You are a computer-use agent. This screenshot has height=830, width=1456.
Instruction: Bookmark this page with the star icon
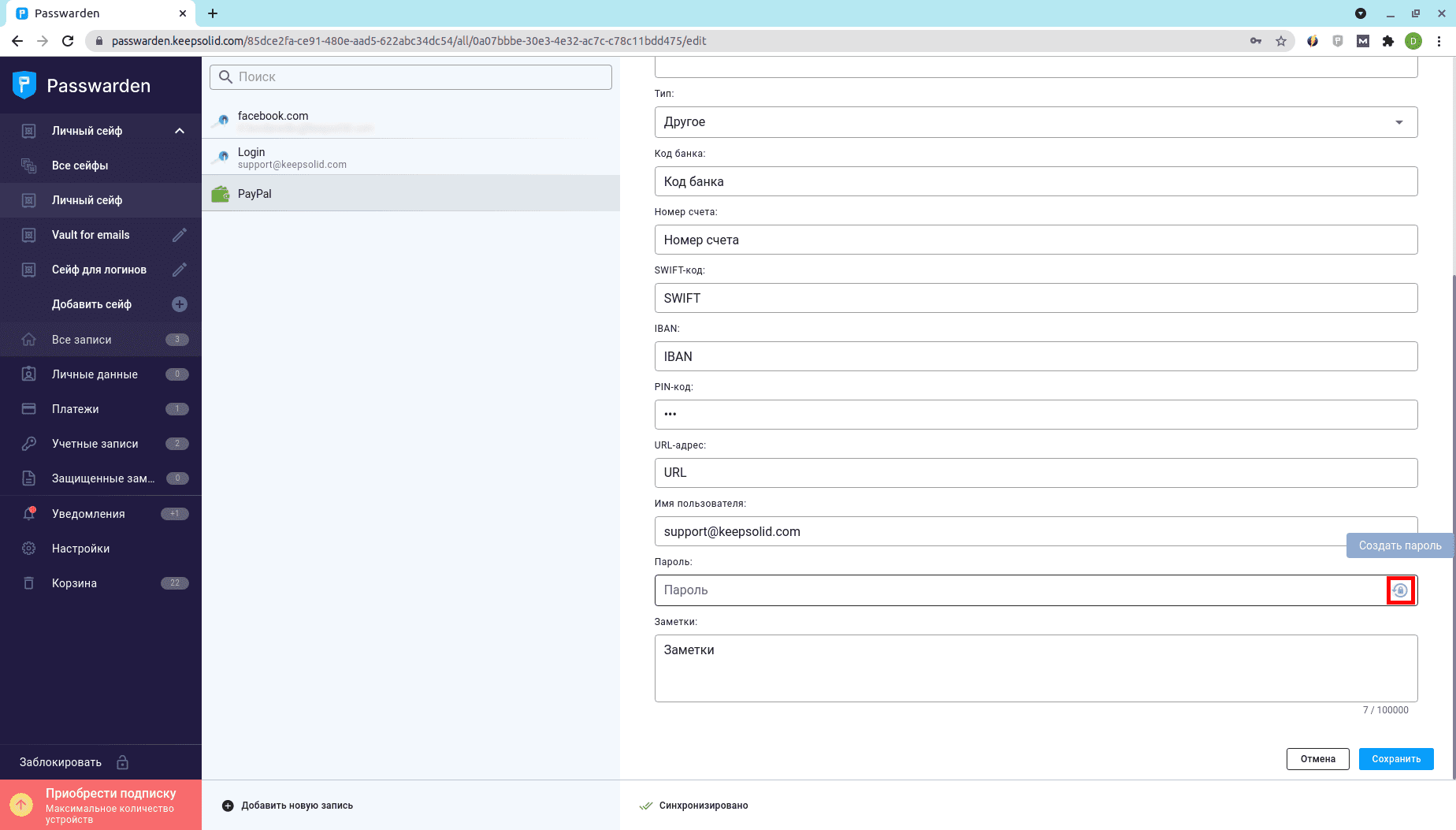pos(1281,41)
